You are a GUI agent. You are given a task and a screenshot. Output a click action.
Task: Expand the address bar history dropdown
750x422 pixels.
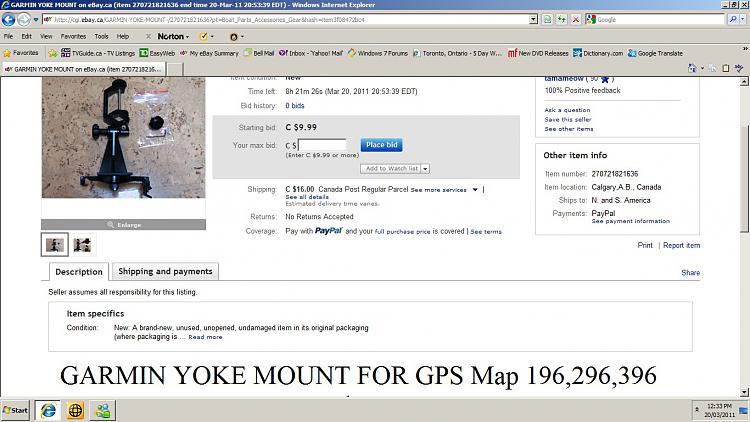click(533, 20)
